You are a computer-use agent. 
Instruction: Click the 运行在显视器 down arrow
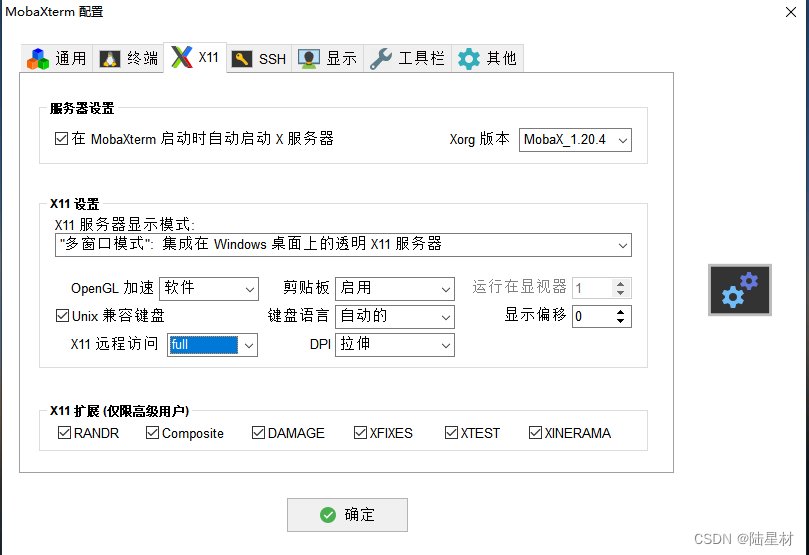(x=620, y=293)
